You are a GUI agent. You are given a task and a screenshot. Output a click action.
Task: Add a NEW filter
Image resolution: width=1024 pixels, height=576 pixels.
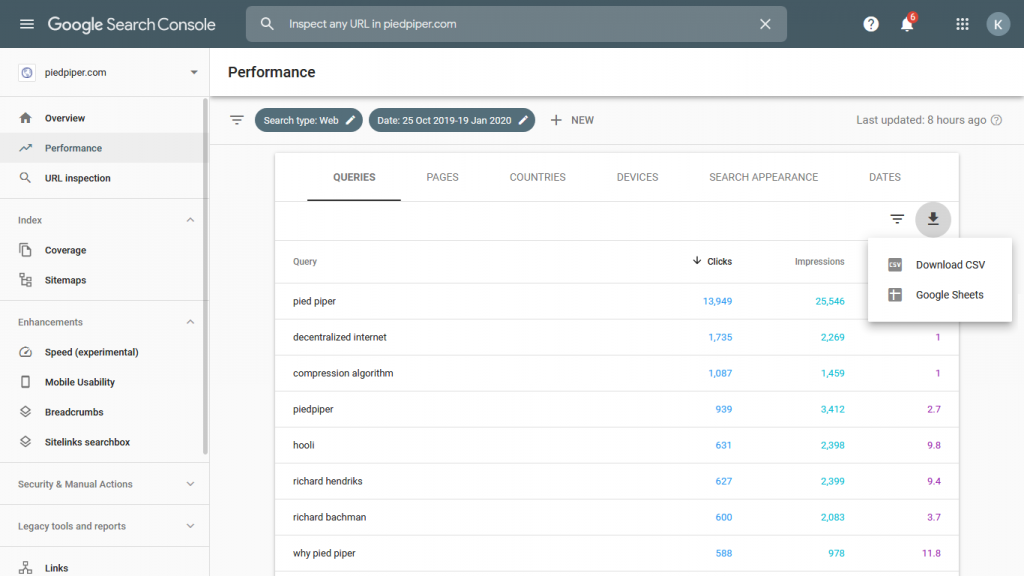[x=572, y=120]
